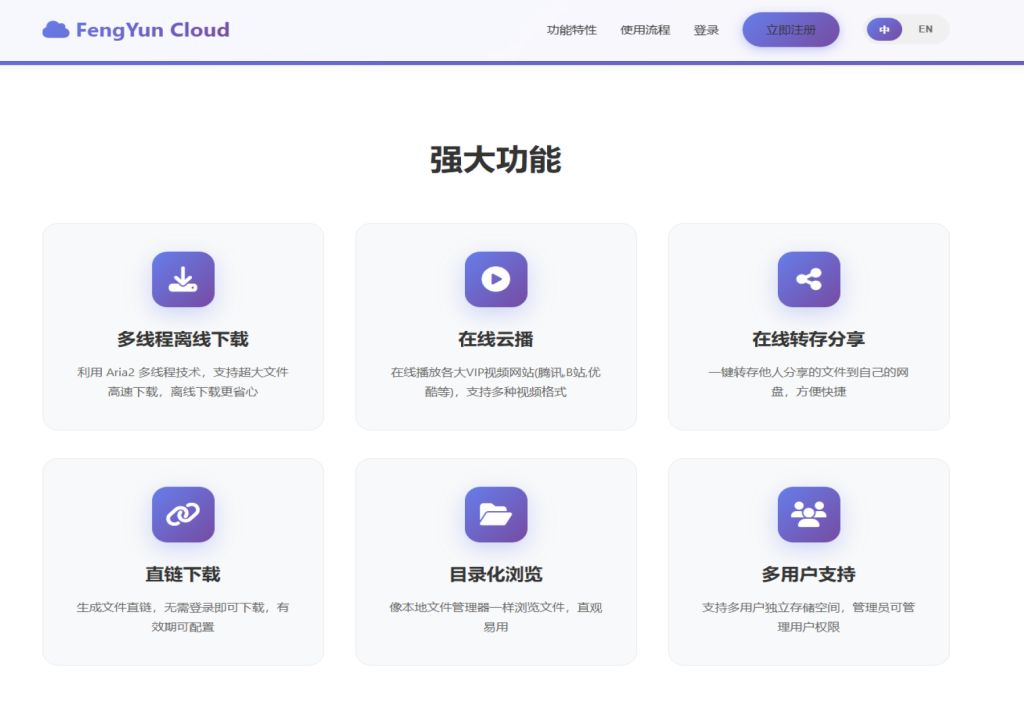
Task: Open the 使用流程 navigation item
Action: pos(645,30)
